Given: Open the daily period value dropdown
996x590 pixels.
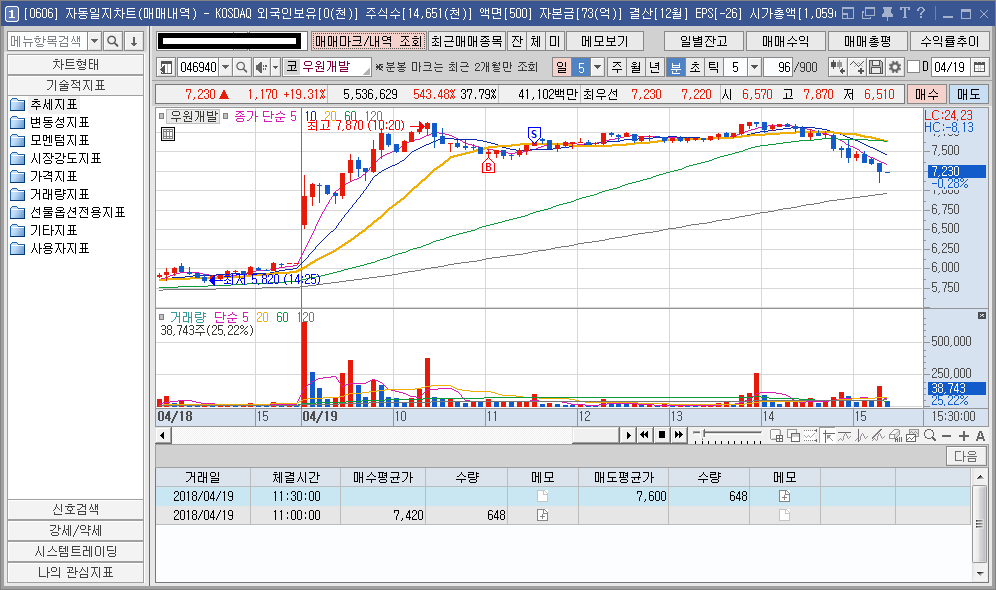Looking at the screenshot, I should pyautogui.click(x=597, y=67).
